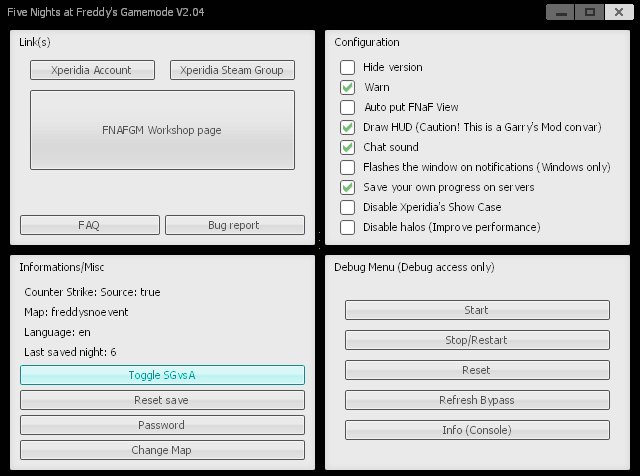Viewport: 640px width, 476px height.
Task: Enable Auto put FNaF View
Action: pos(347,107)
